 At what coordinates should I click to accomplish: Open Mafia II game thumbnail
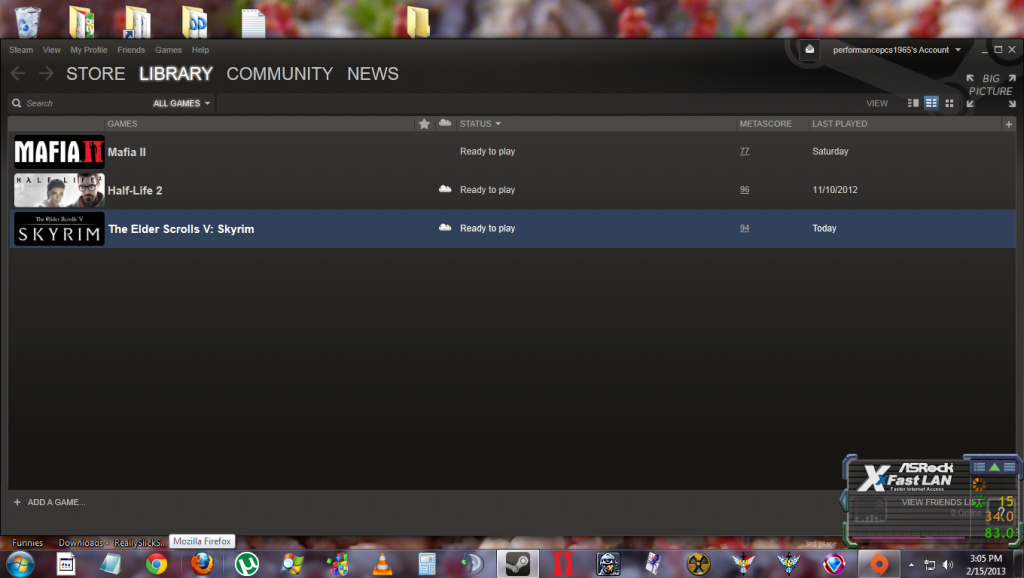[59, 152]
